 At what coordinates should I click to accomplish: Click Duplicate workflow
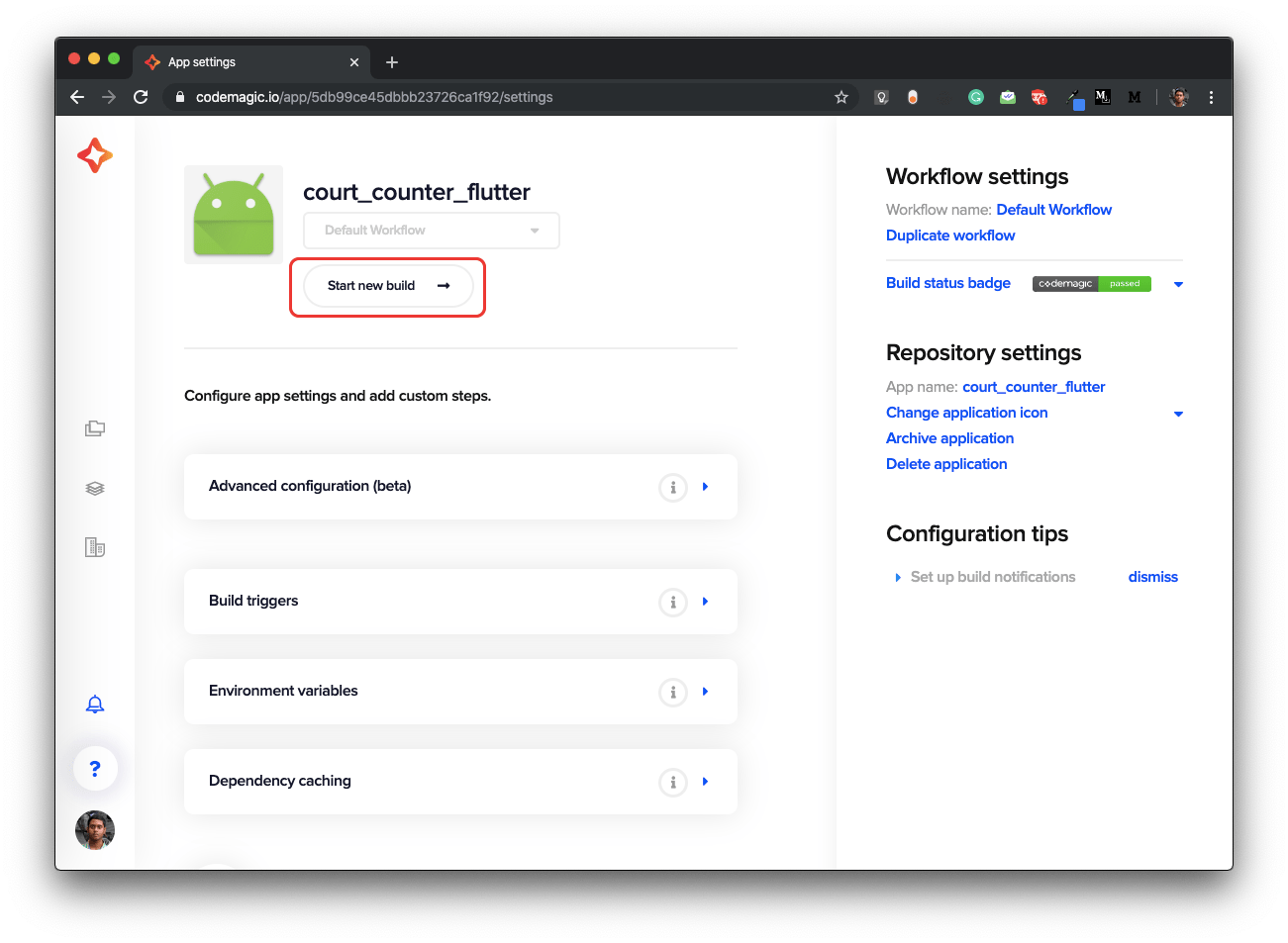coord(950,236)
